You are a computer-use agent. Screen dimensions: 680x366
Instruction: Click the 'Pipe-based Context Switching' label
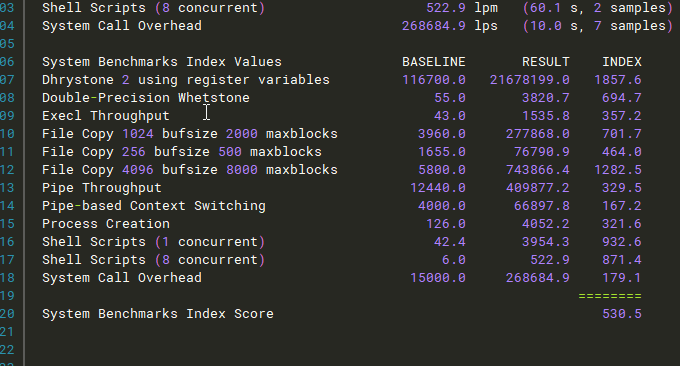coord(154,206)
